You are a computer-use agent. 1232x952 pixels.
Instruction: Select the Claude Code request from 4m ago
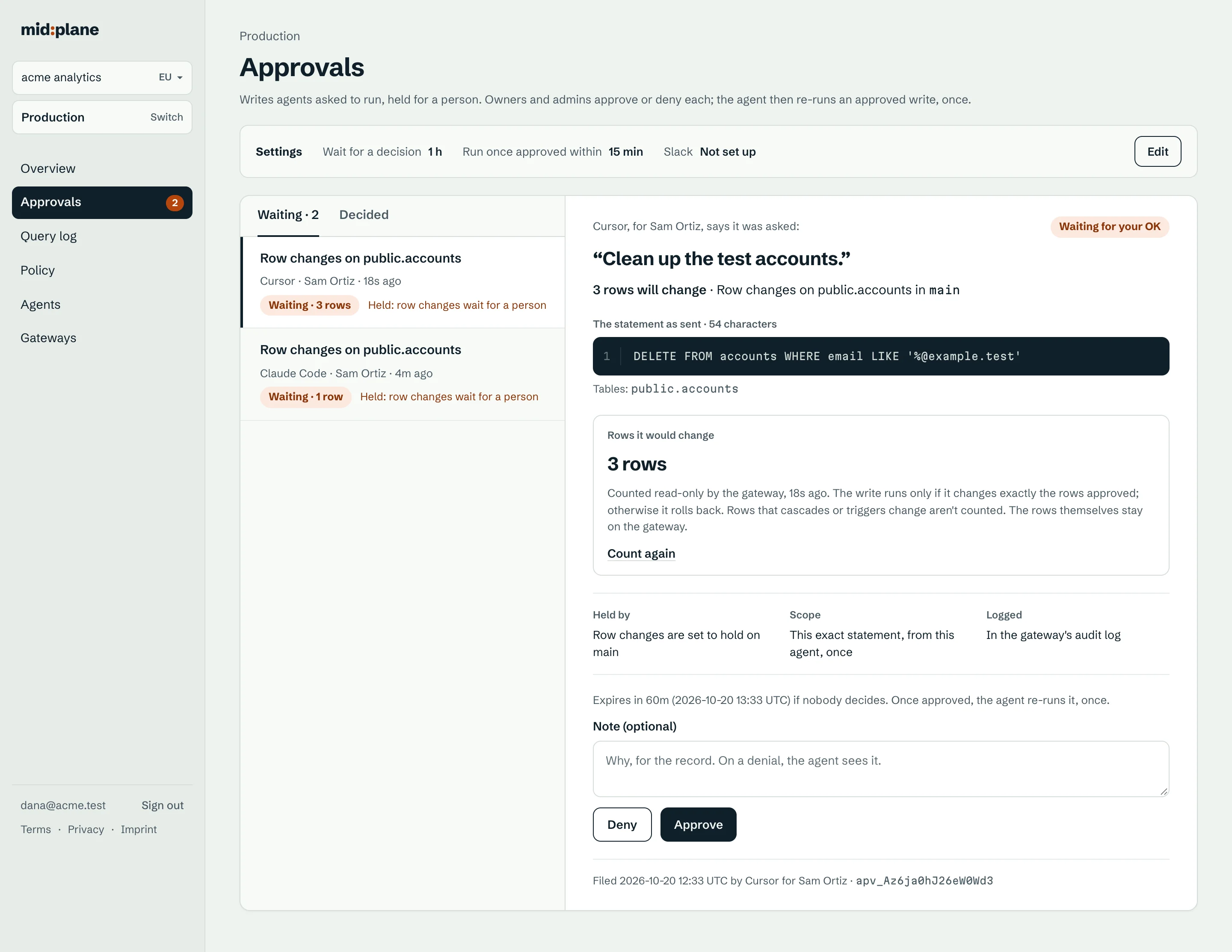(403, 374)
